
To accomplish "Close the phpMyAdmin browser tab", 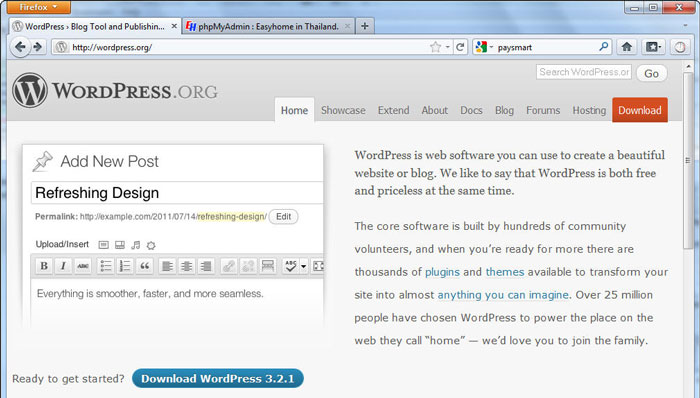I will (347, 26).
